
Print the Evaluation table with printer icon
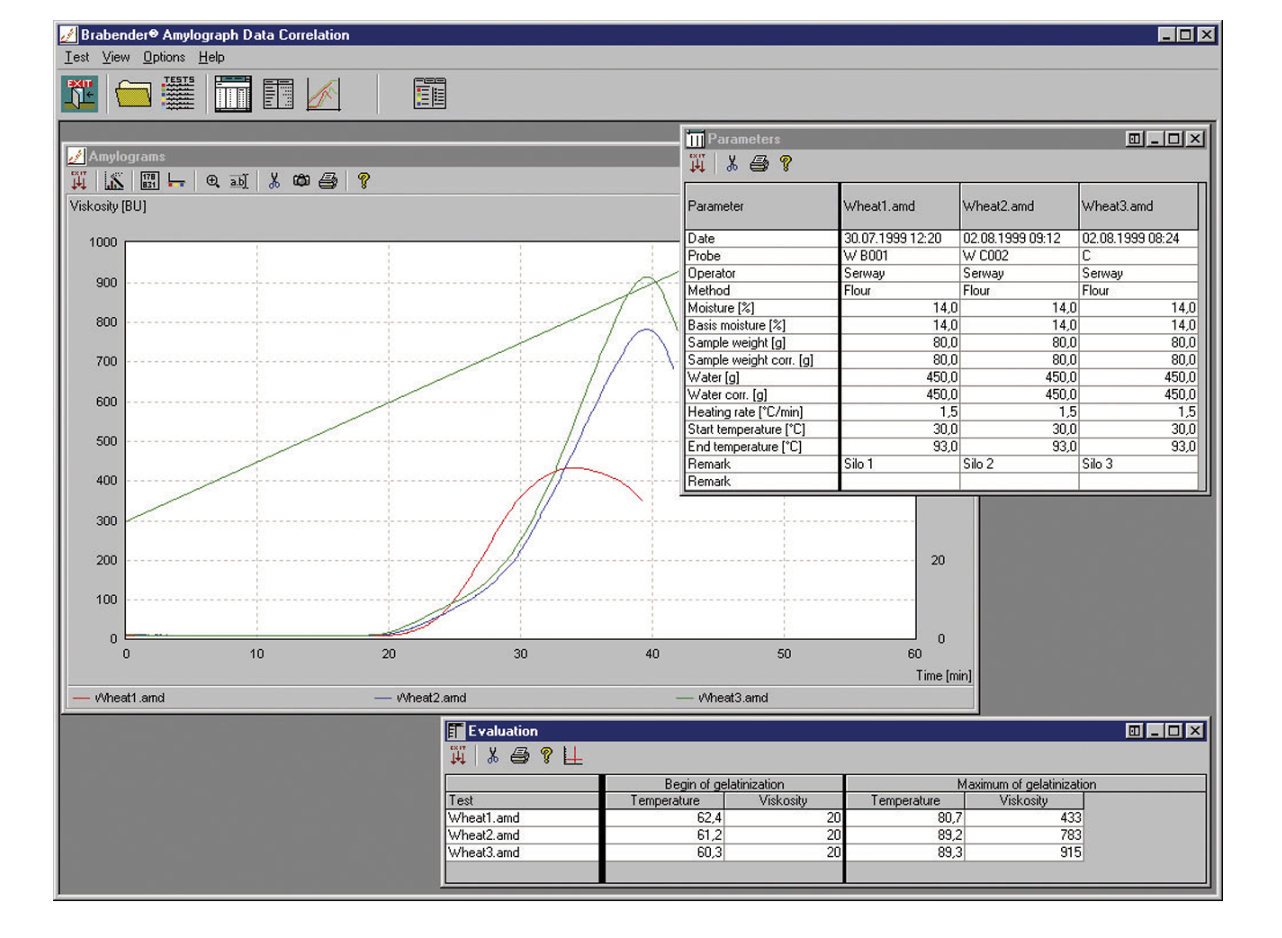(519, 757)
